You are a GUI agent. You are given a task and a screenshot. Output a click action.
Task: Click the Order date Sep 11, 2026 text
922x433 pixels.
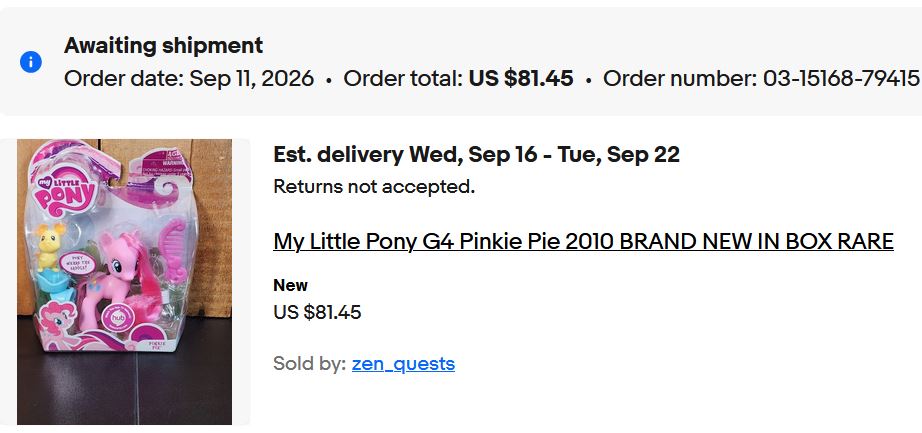tap(189, 78)
